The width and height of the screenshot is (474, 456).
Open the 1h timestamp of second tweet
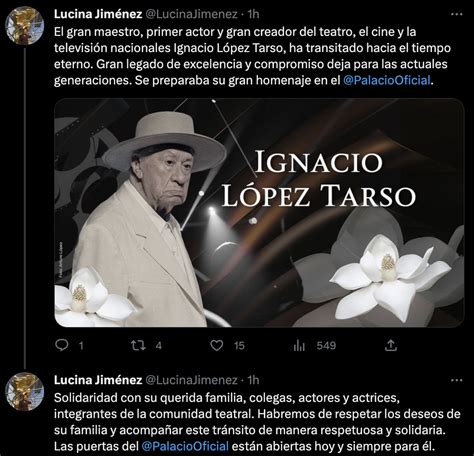pyautogui.click(x=253, y=380)
